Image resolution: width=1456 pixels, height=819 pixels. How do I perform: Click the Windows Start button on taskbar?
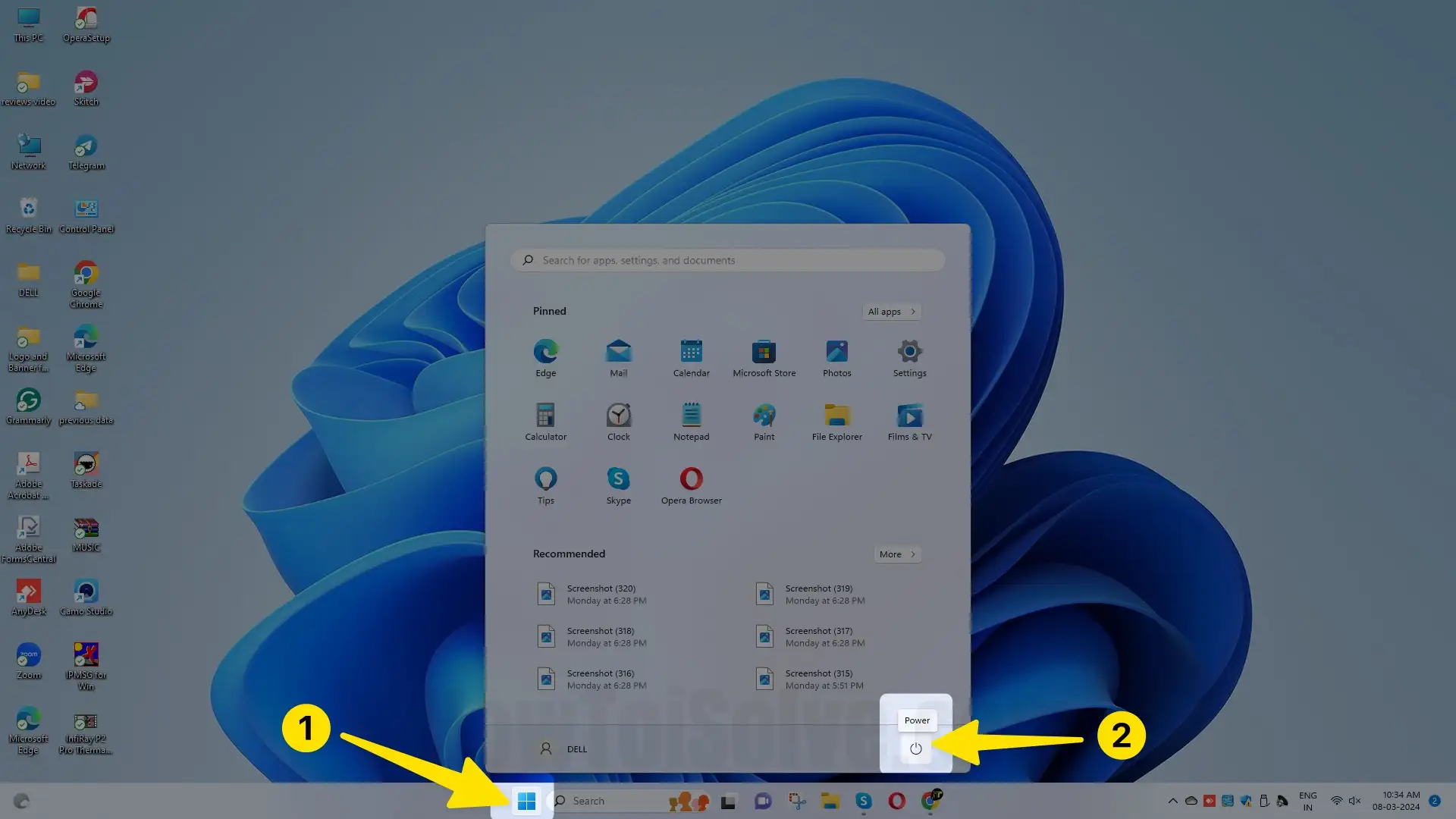526,801
